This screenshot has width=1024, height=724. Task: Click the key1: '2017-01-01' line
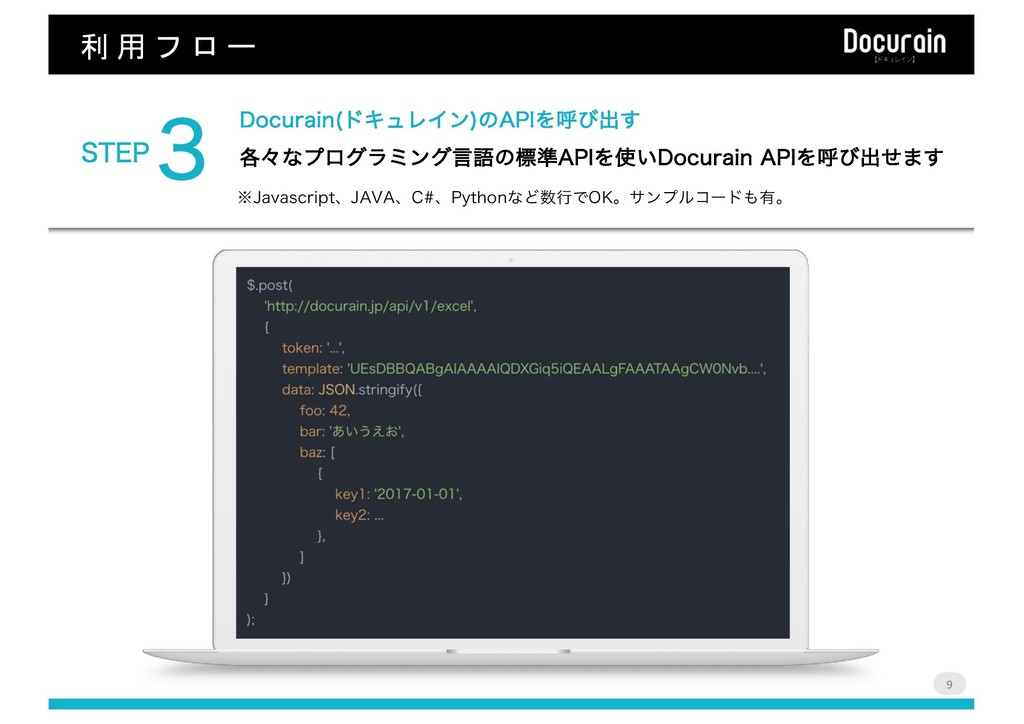click(398, 494)
